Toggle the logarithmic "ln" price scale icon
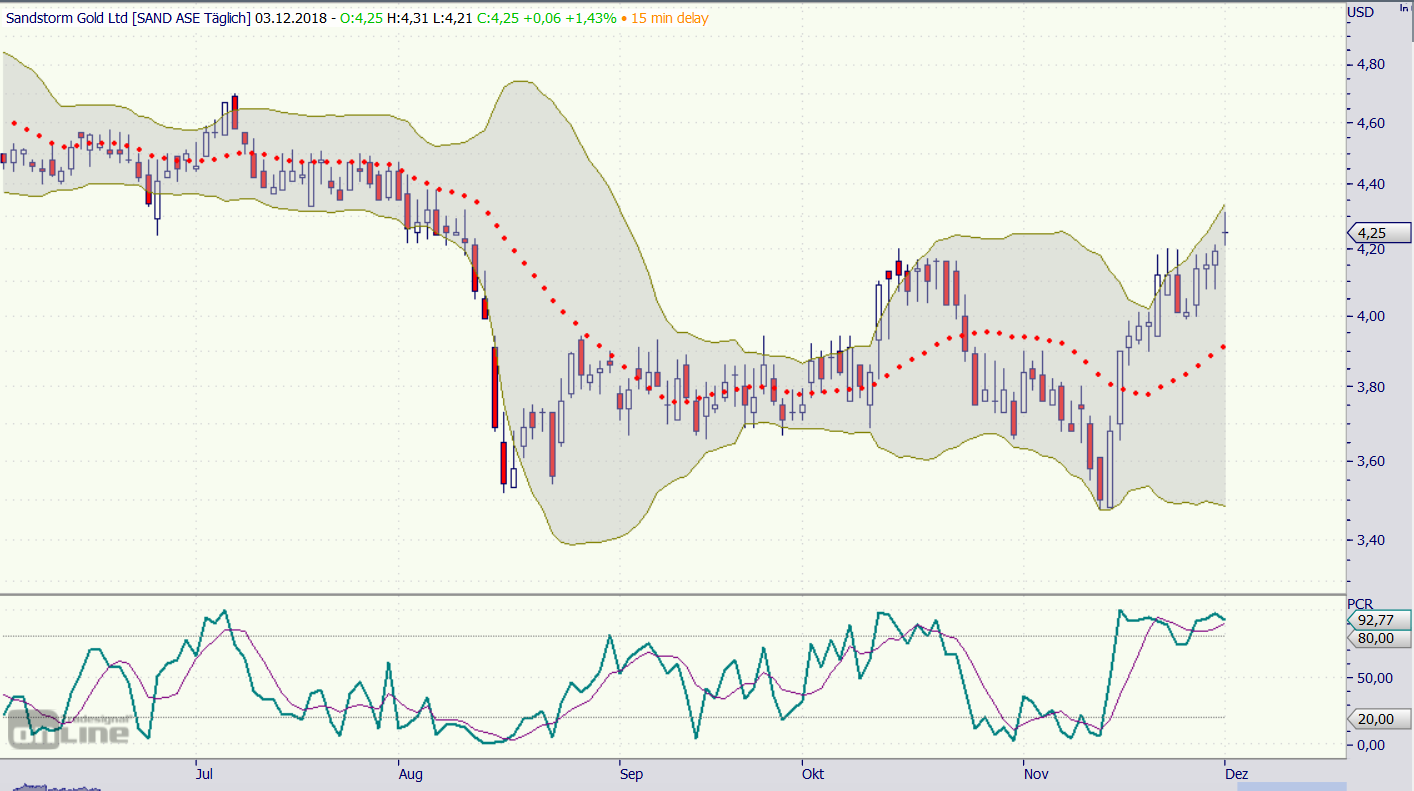 point(1403,8)
